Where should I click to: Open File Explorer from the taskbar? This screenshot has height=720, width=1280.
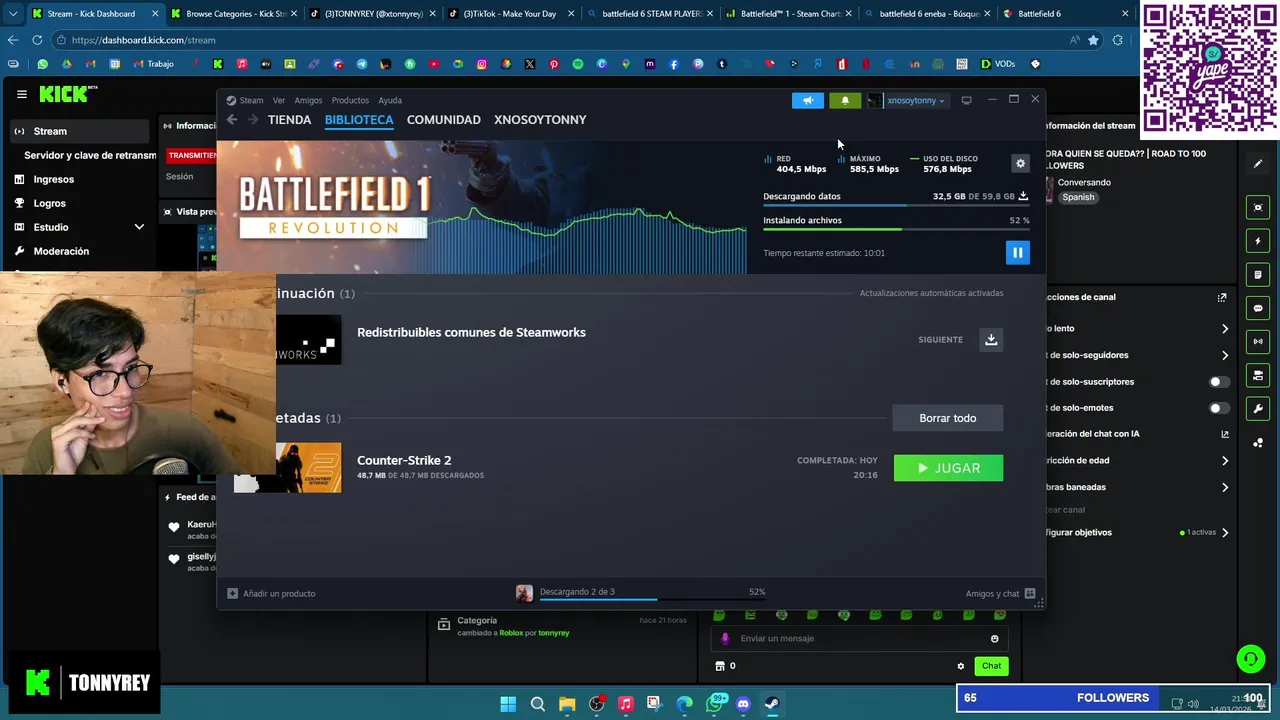coord(567,704)
